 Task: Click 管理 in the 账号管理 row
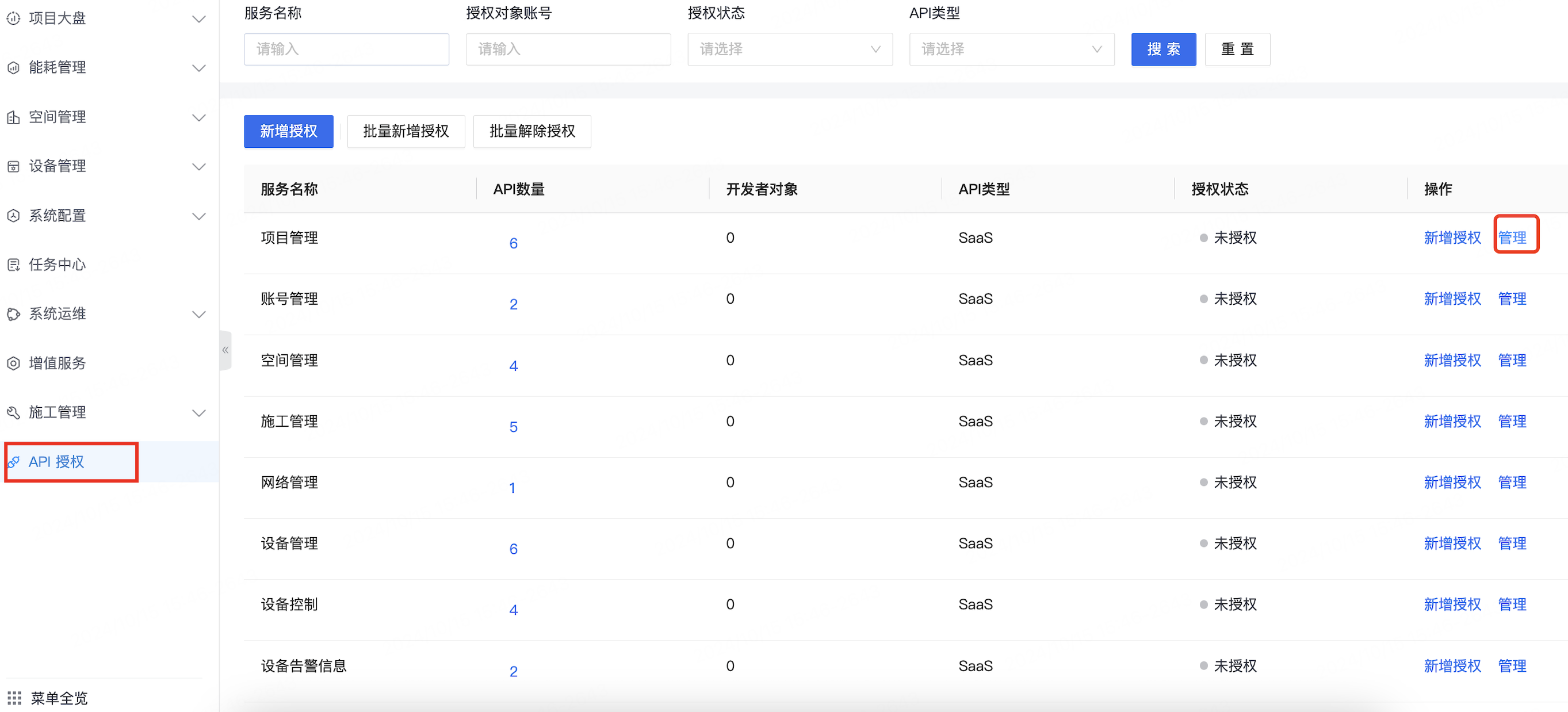tap(1512, 299)
